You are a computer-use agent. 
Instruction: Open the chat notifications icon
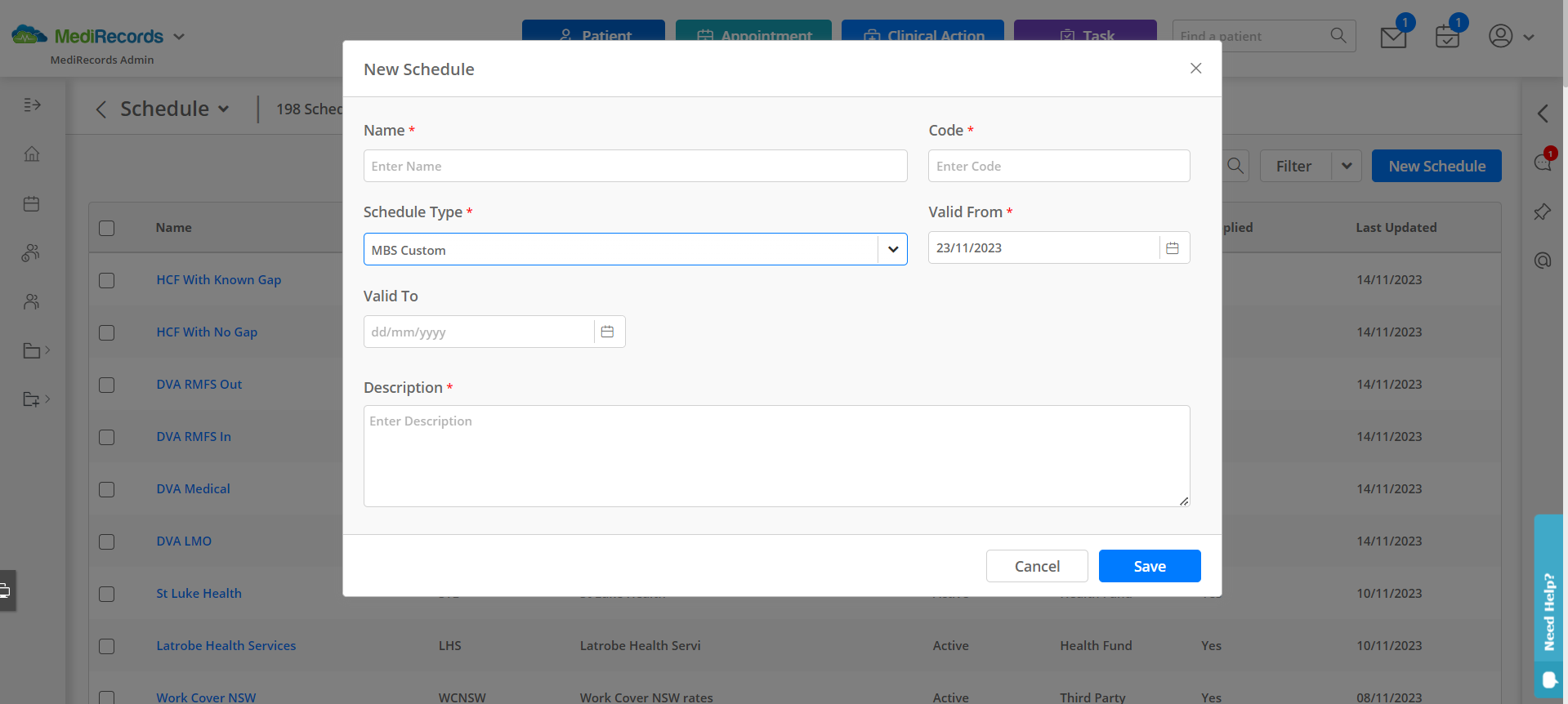[1543, 162]
